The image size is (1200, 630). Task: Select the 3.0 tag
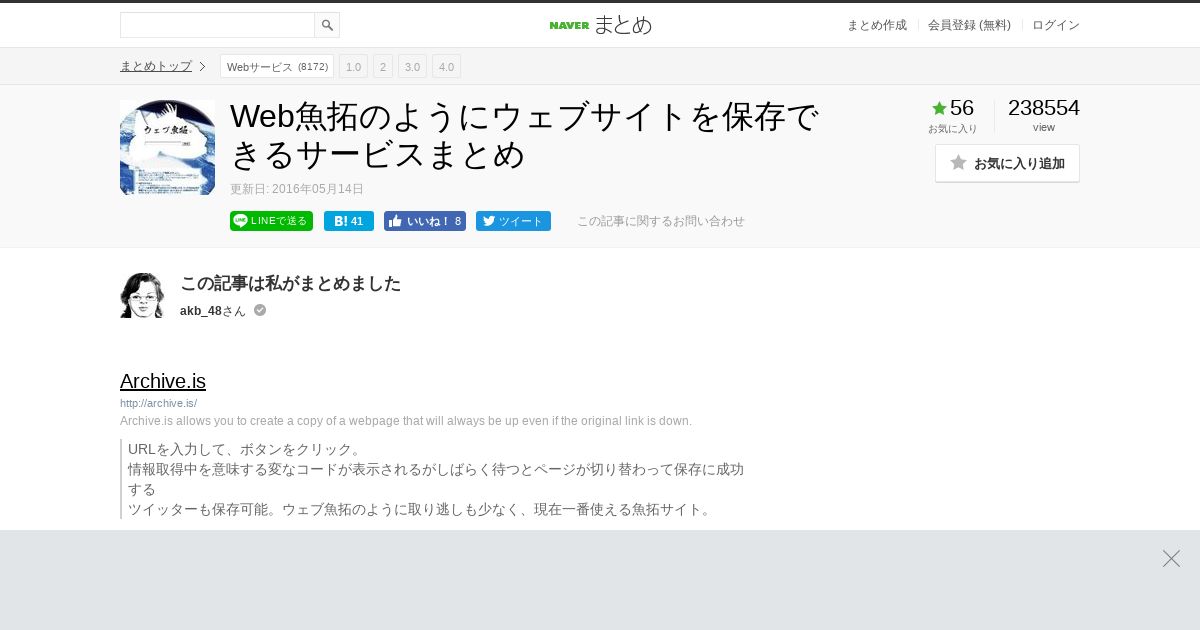coord(412,66)
